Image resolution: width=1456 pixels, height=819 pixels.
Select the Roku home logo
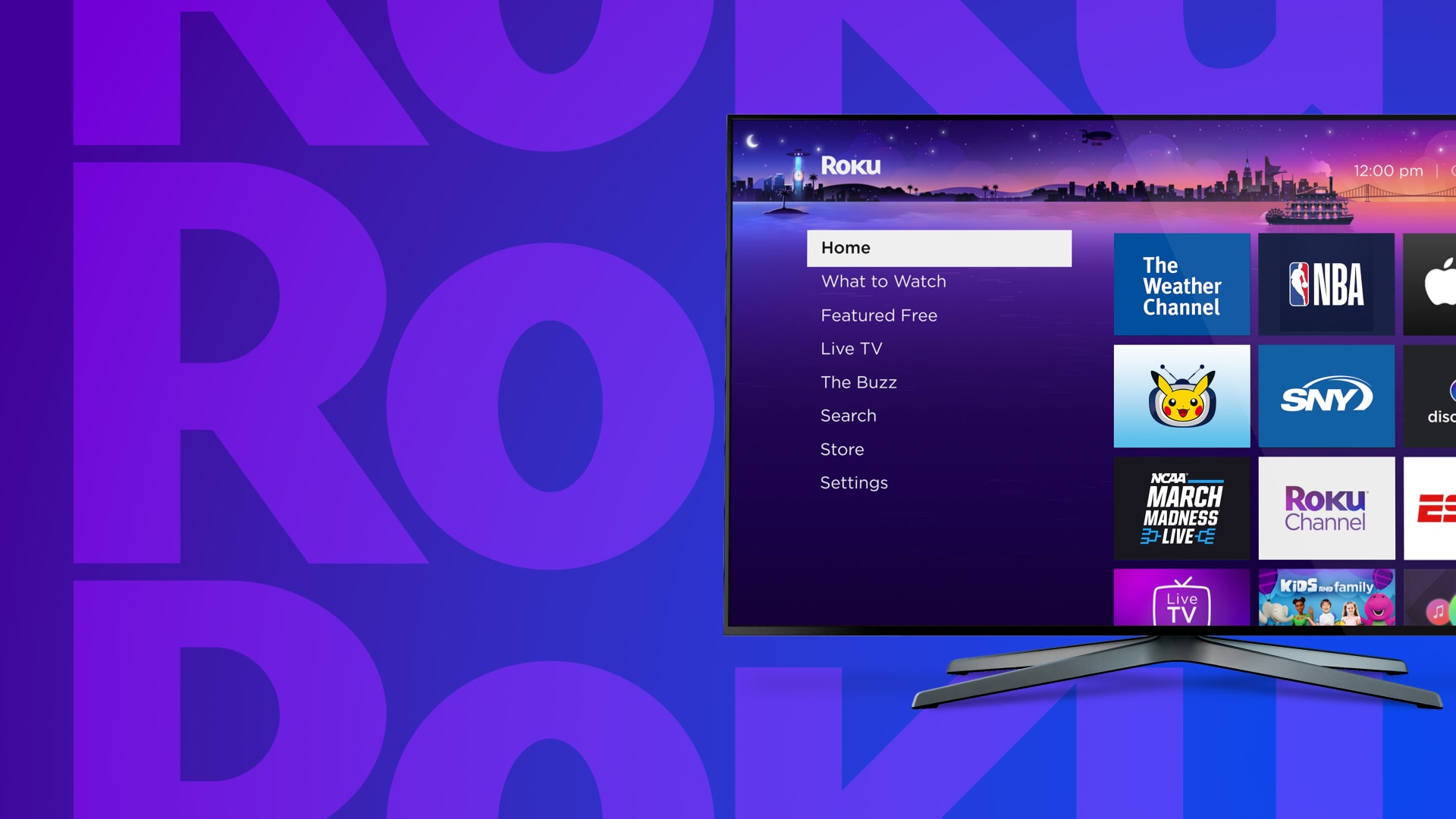850,165
